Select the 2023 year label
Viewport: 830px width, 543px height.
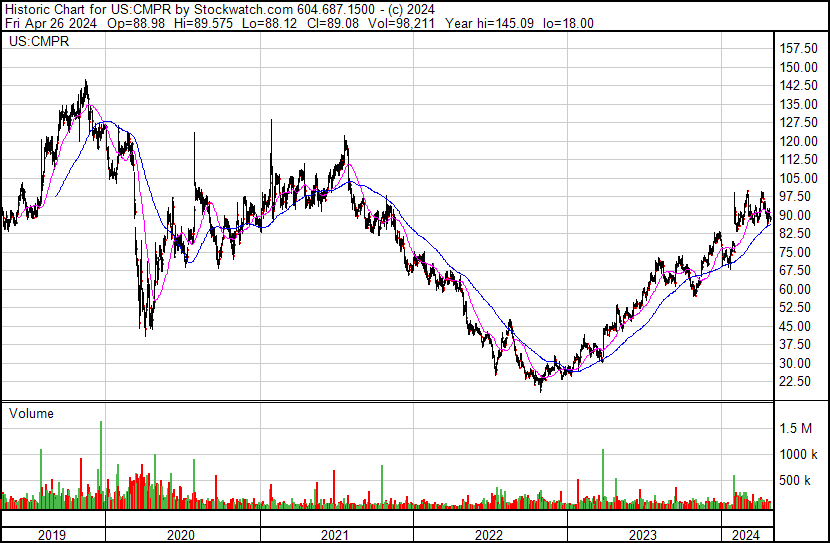(x=643, y=535)
